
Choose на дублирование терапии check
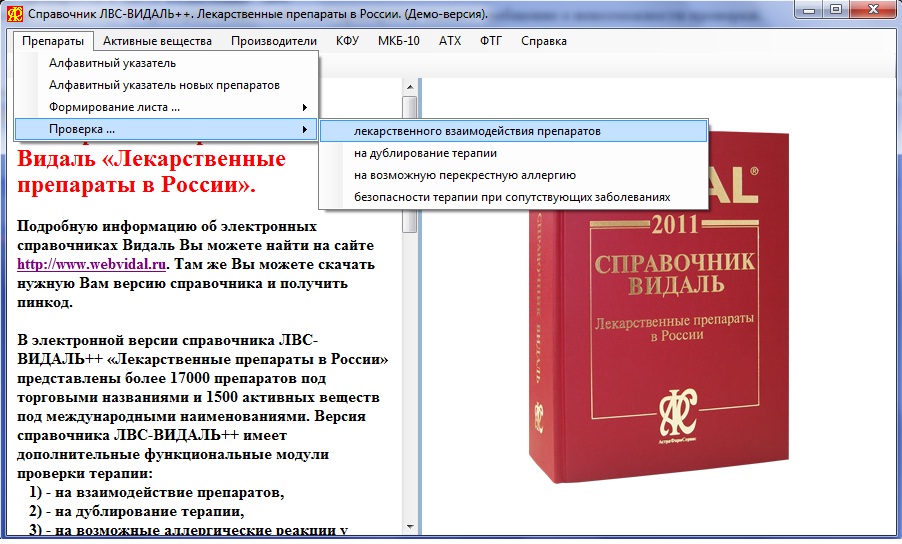pos(514,153)
